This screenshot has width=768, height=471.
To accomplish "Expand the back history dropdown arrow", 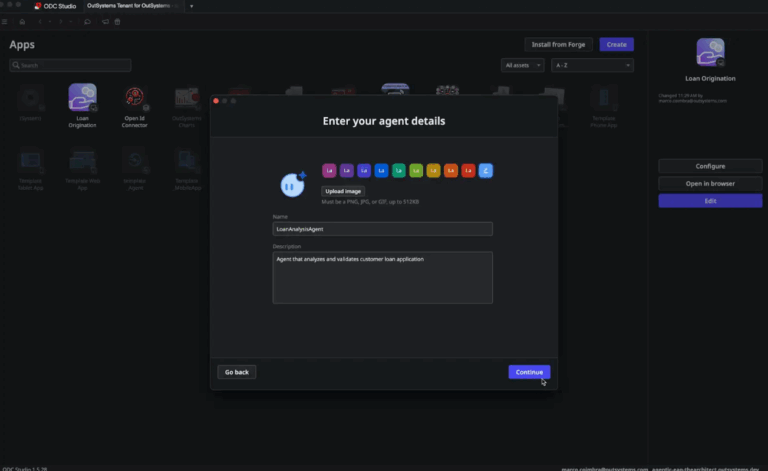I will tap(49, 22).
